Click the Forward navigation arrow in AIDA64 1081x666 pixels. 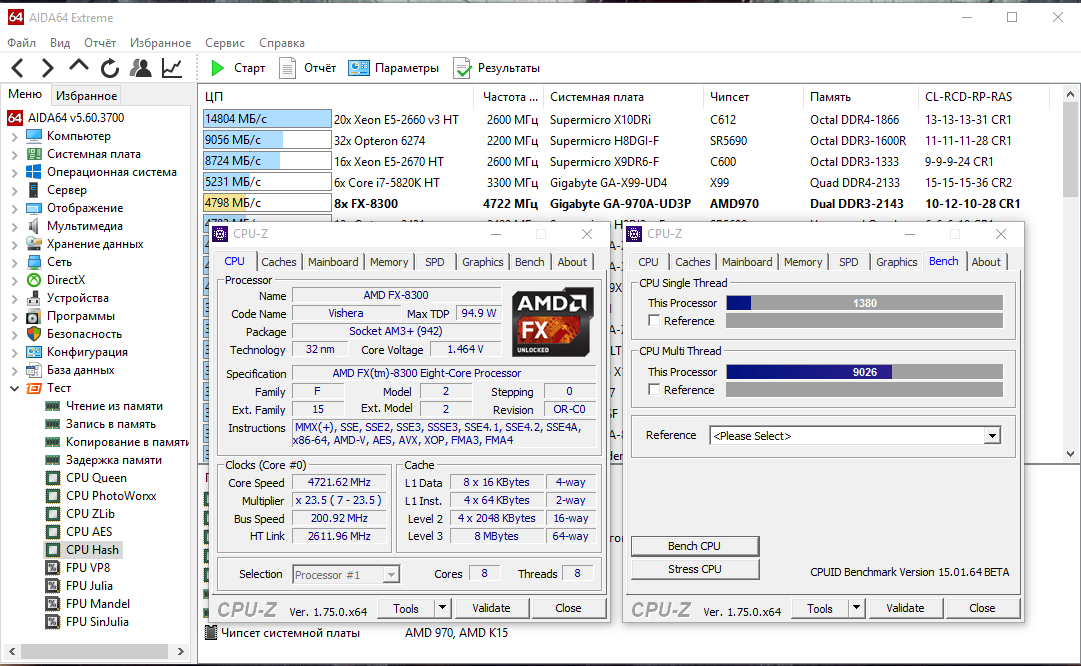48,68
